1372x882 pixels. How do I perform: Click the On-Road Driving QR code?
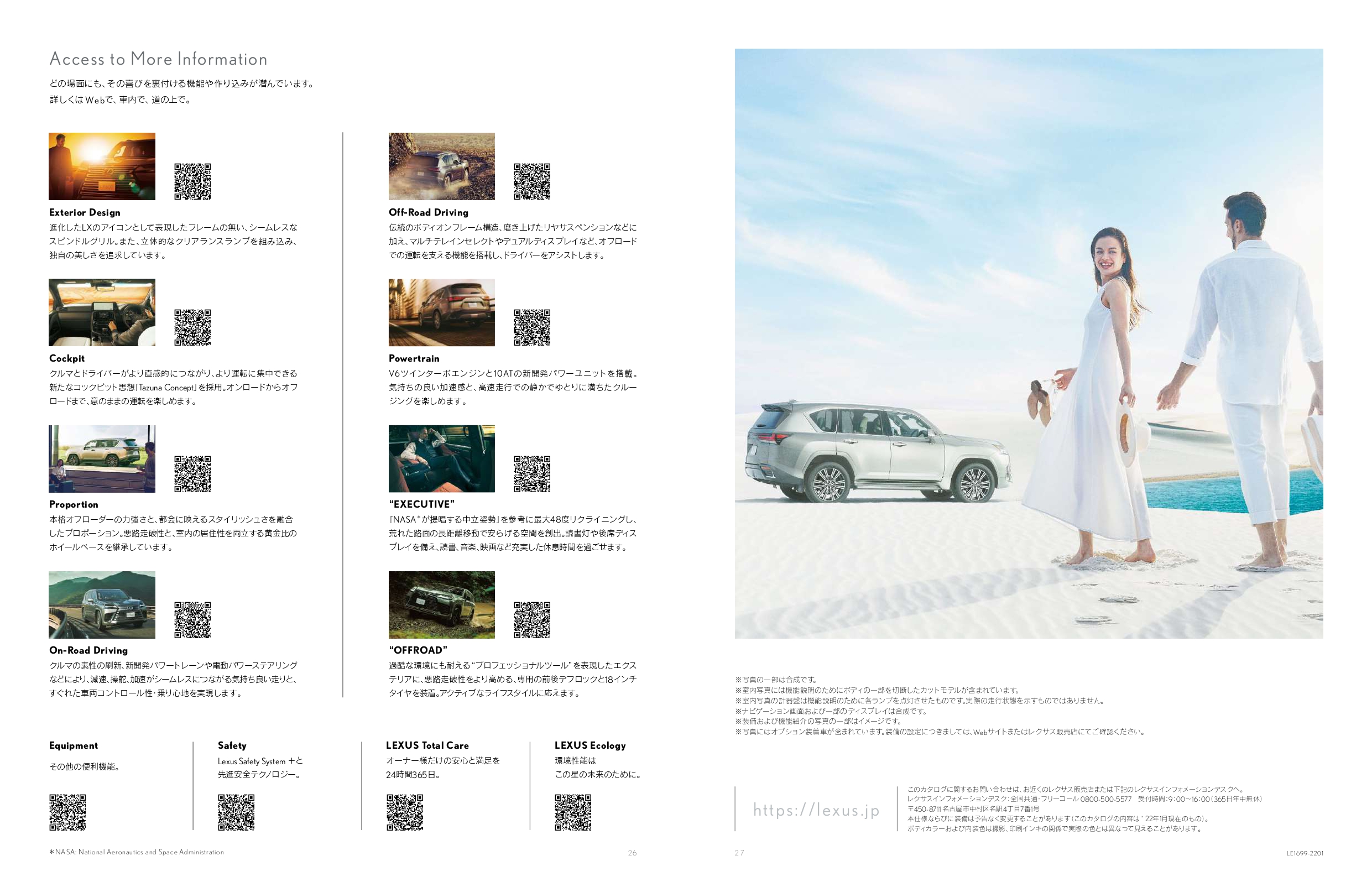click(x=192, y=620)
